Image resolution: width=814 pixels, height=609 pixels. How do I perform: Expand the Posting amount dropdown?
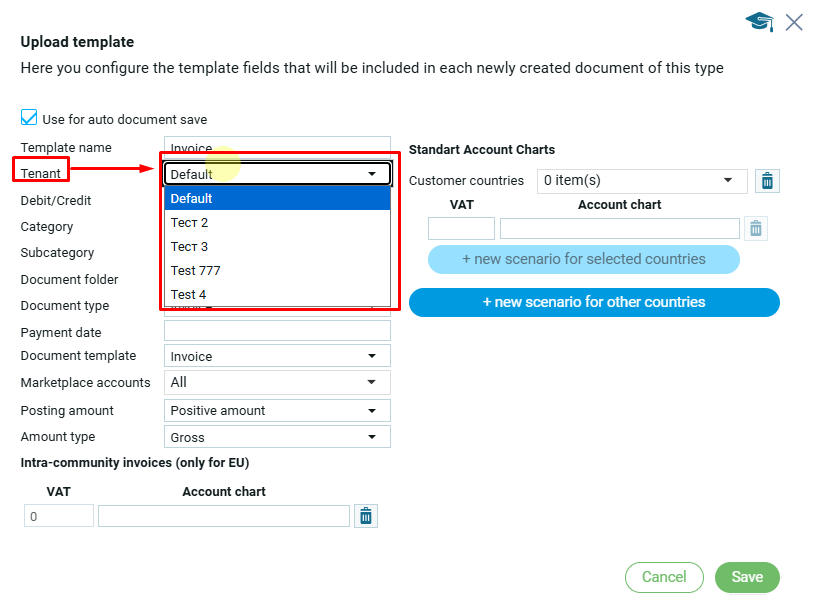click(x=372, y=410)
